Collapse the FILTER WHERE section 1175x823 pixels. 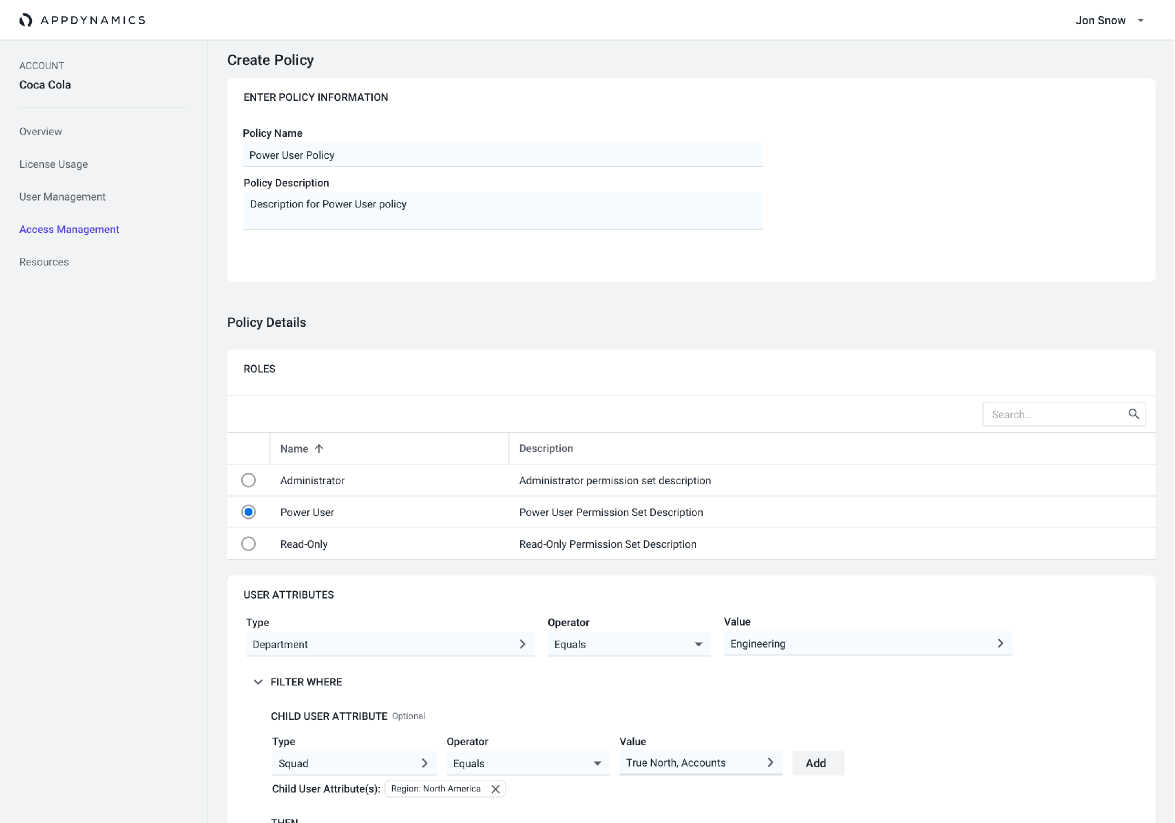coord(258,682)
